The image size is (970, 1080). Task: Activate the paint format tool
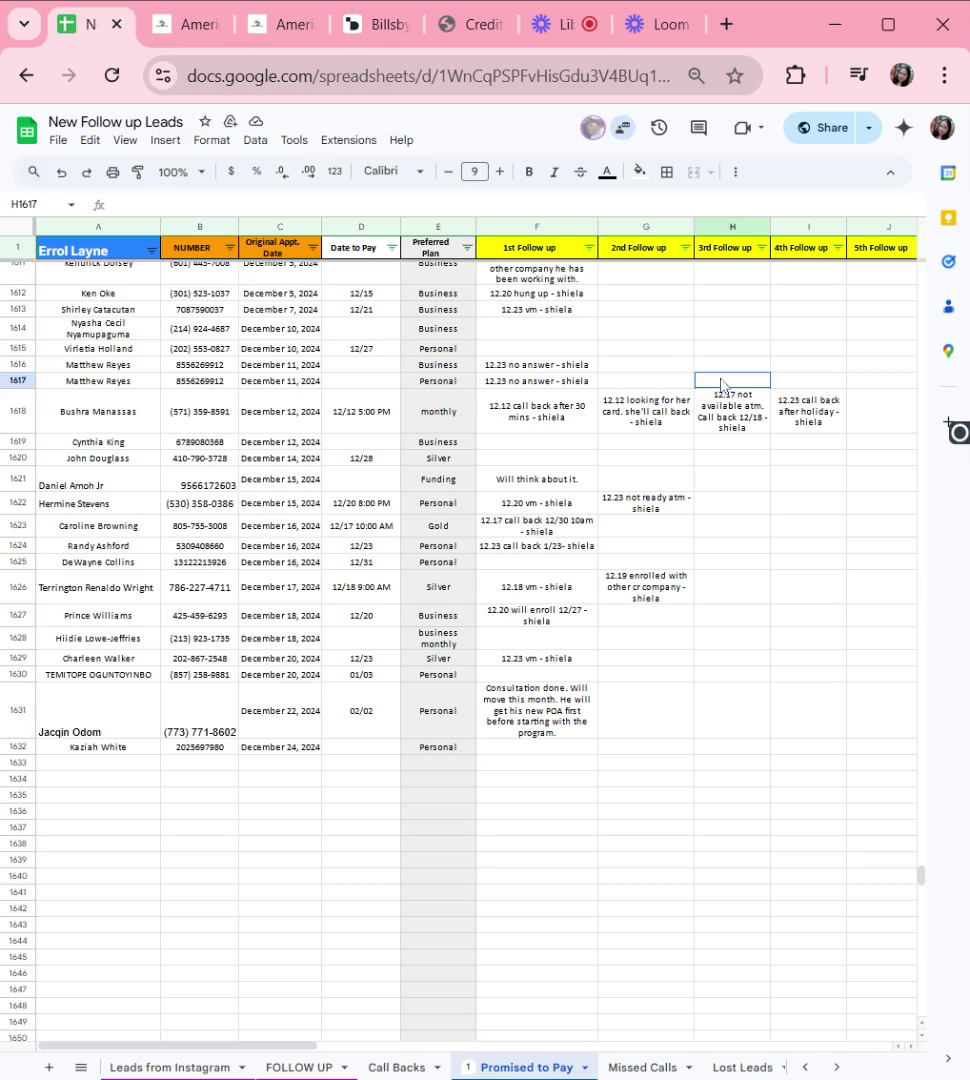pos(138,172)
